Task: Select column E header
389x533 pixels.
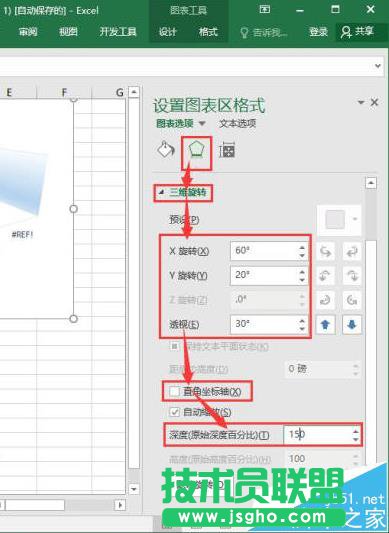Action: 9,92
